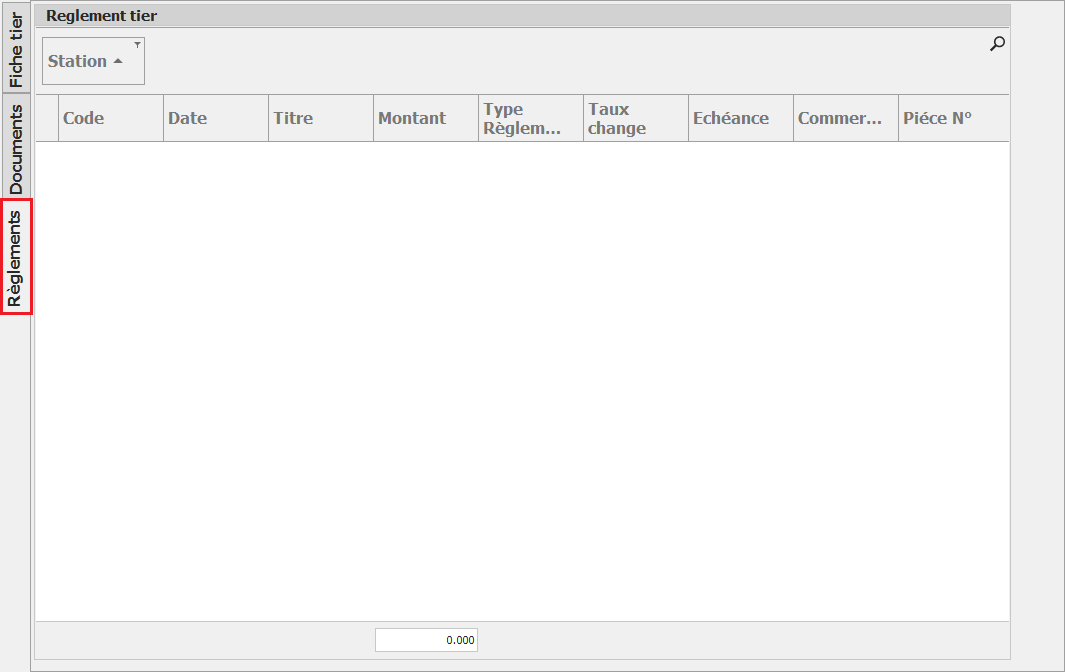Click the total amount field showing 0.000
Screen dimensions: 1065x672
pos(426,640)
